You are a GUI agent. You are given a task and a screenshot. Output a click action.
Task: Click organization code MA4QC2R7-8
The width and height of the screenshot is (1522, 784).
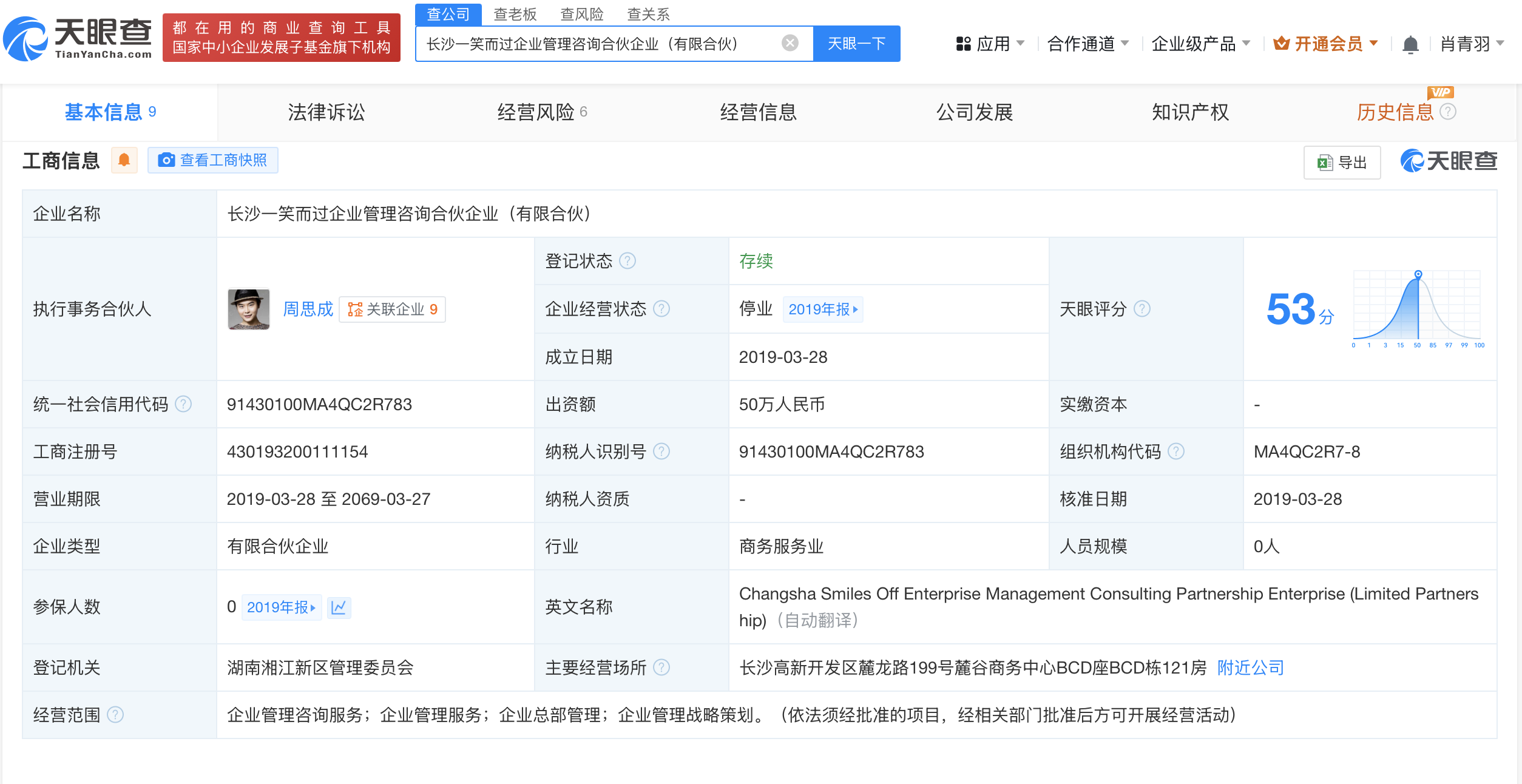coord(1307,452)
